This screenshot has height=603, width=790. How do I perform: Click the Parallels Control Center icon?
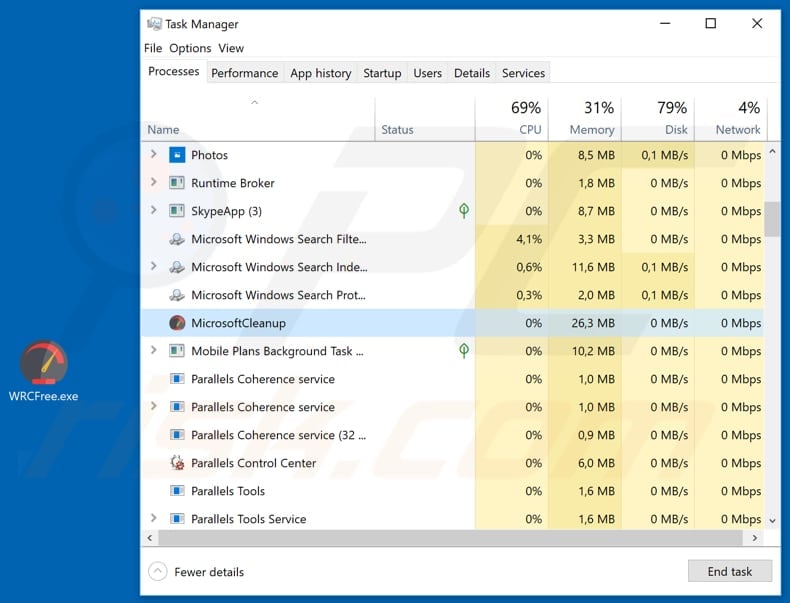pyautogui.click(x=177, y=463)
